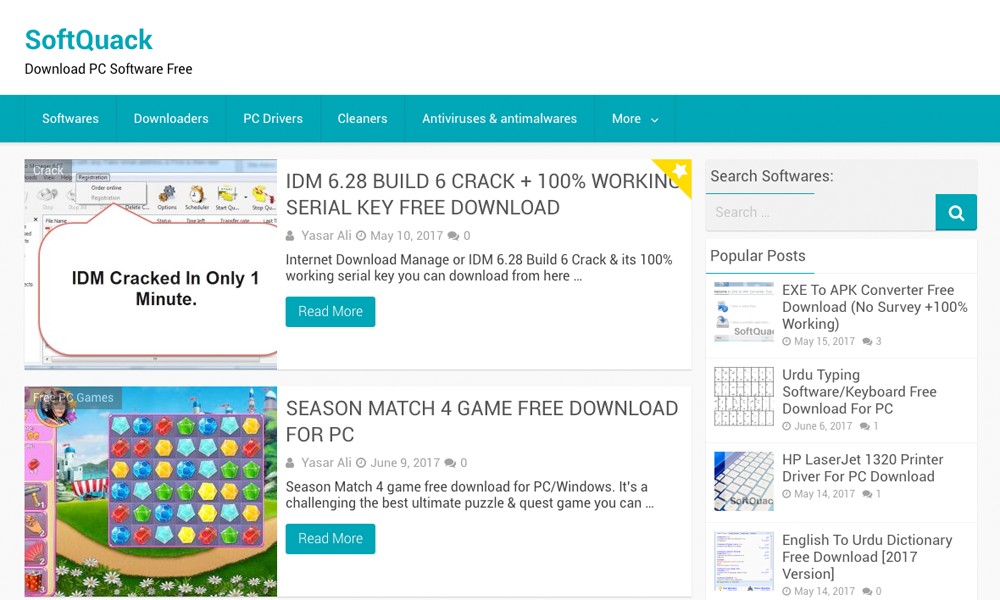The image size is (1000, 600).
Task: Open English To Urdu Dictionary post link
Action: tap(866, 556)
